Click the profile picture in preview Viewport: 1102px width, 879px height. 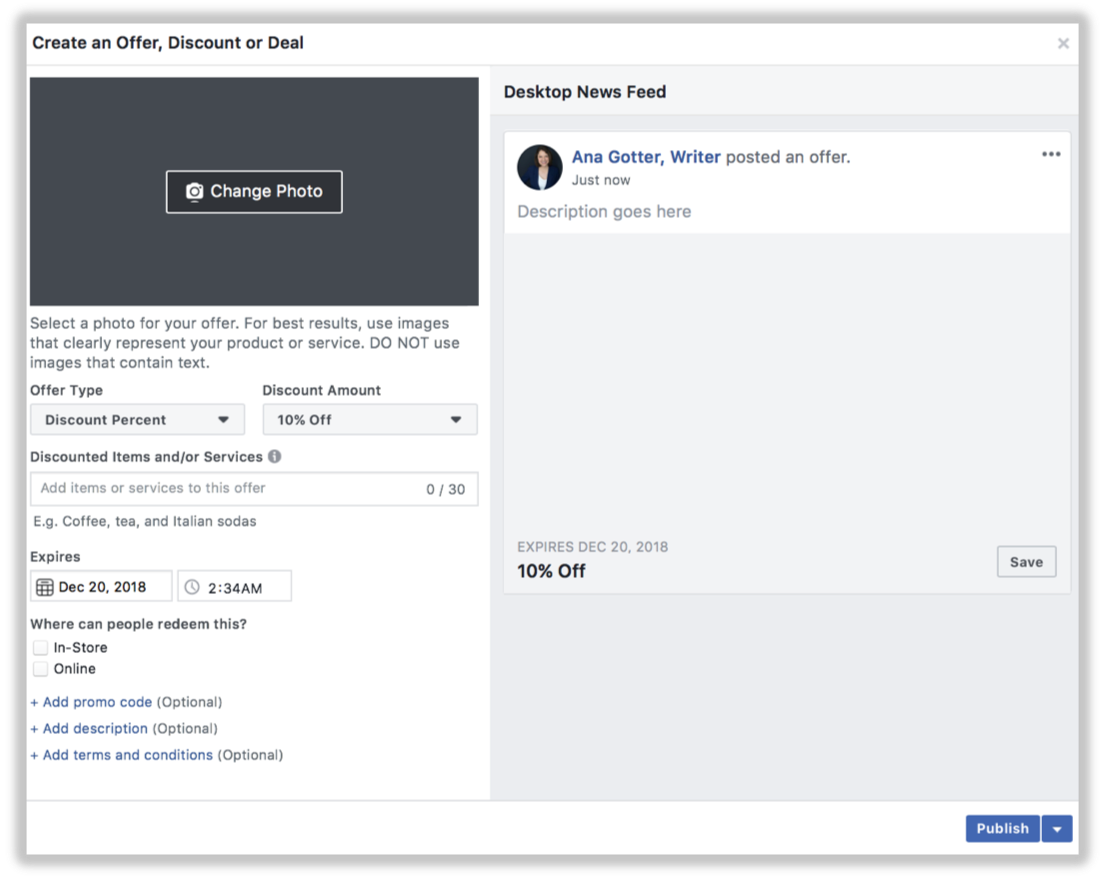(x=540, y=167)
